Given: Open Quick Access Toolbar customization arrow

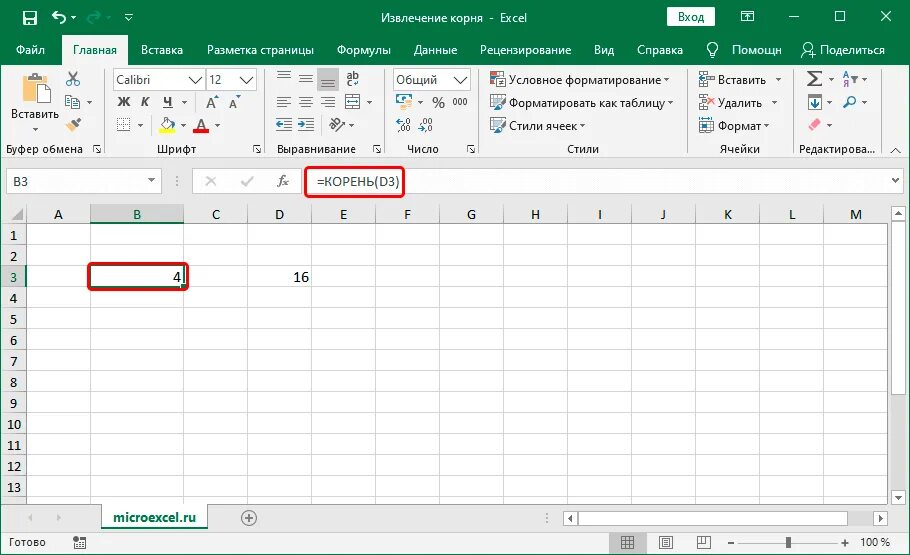Looking at the screenshot, I should (x=129, y=18).
